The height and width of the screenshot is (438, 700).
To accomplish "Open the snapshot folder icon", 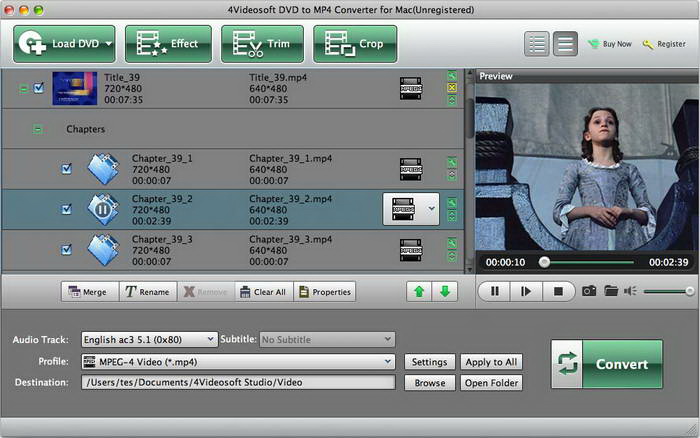I will [x=610, y=291].
